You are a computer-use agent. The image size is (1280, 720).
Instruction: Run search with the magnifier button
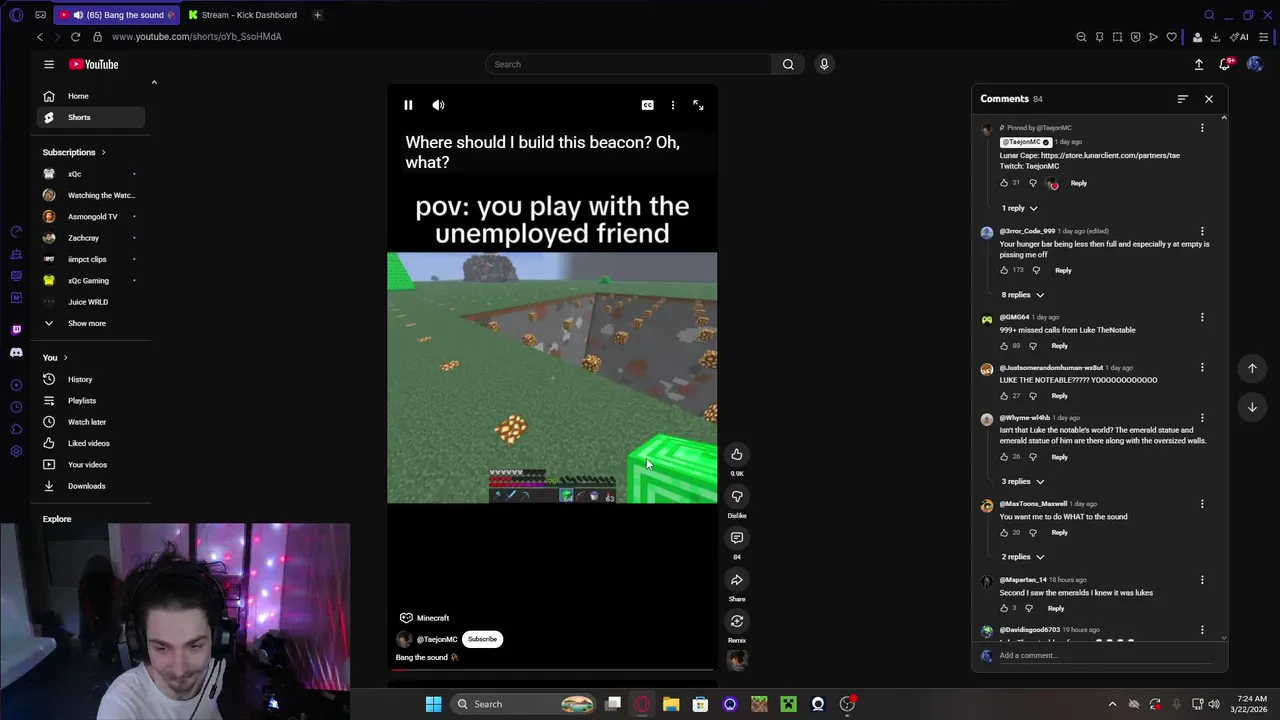point(788,64)
